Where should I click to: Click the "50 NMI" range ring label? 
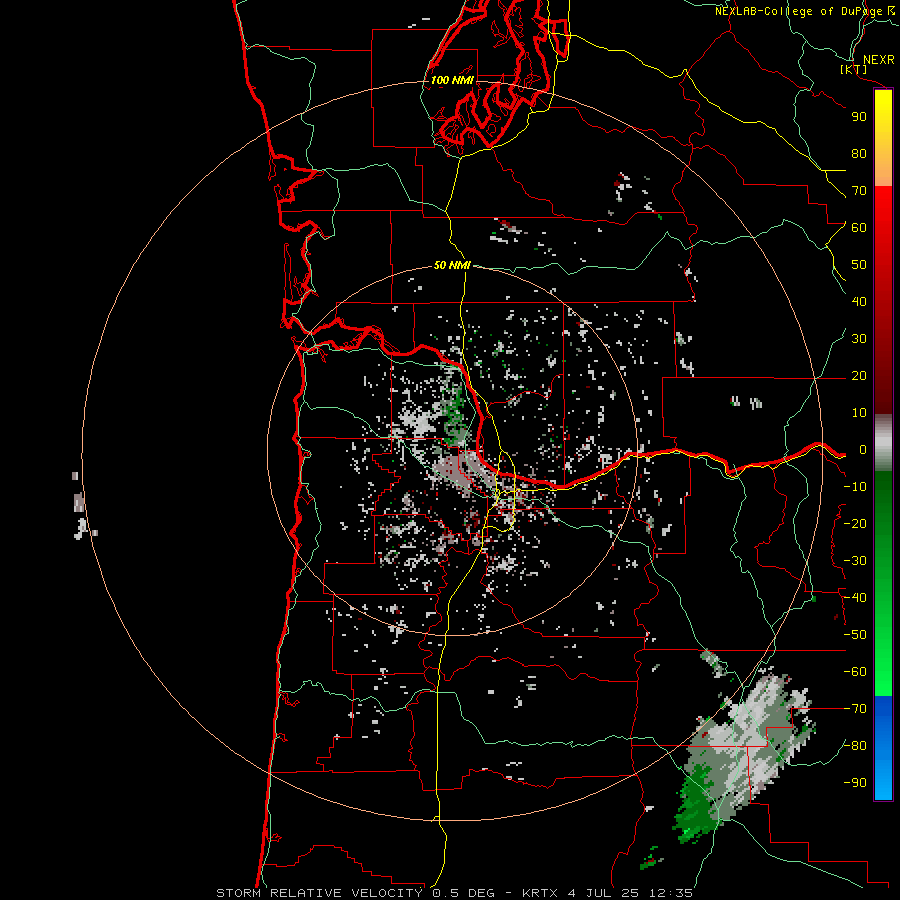[452, 265]
